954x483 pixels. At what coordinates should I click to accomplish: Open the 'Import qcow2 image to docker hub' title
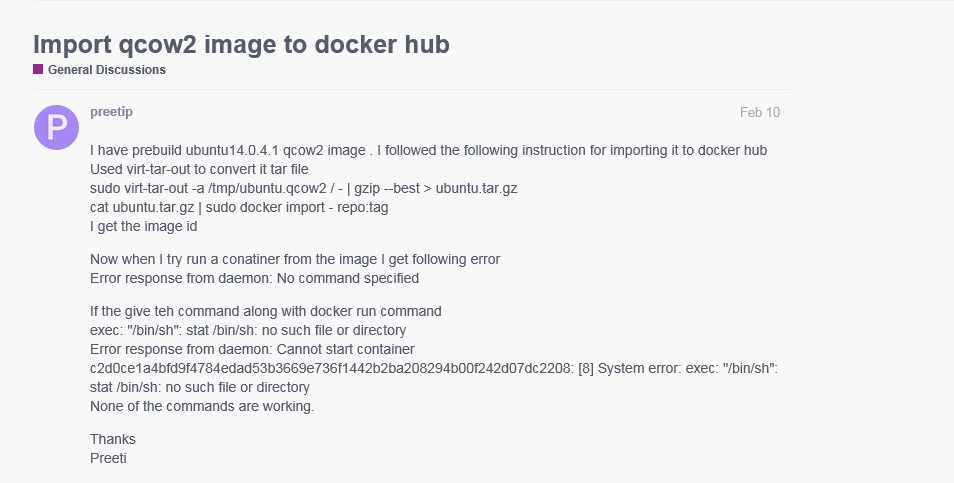pyautogui.click(x=241, y=44)
